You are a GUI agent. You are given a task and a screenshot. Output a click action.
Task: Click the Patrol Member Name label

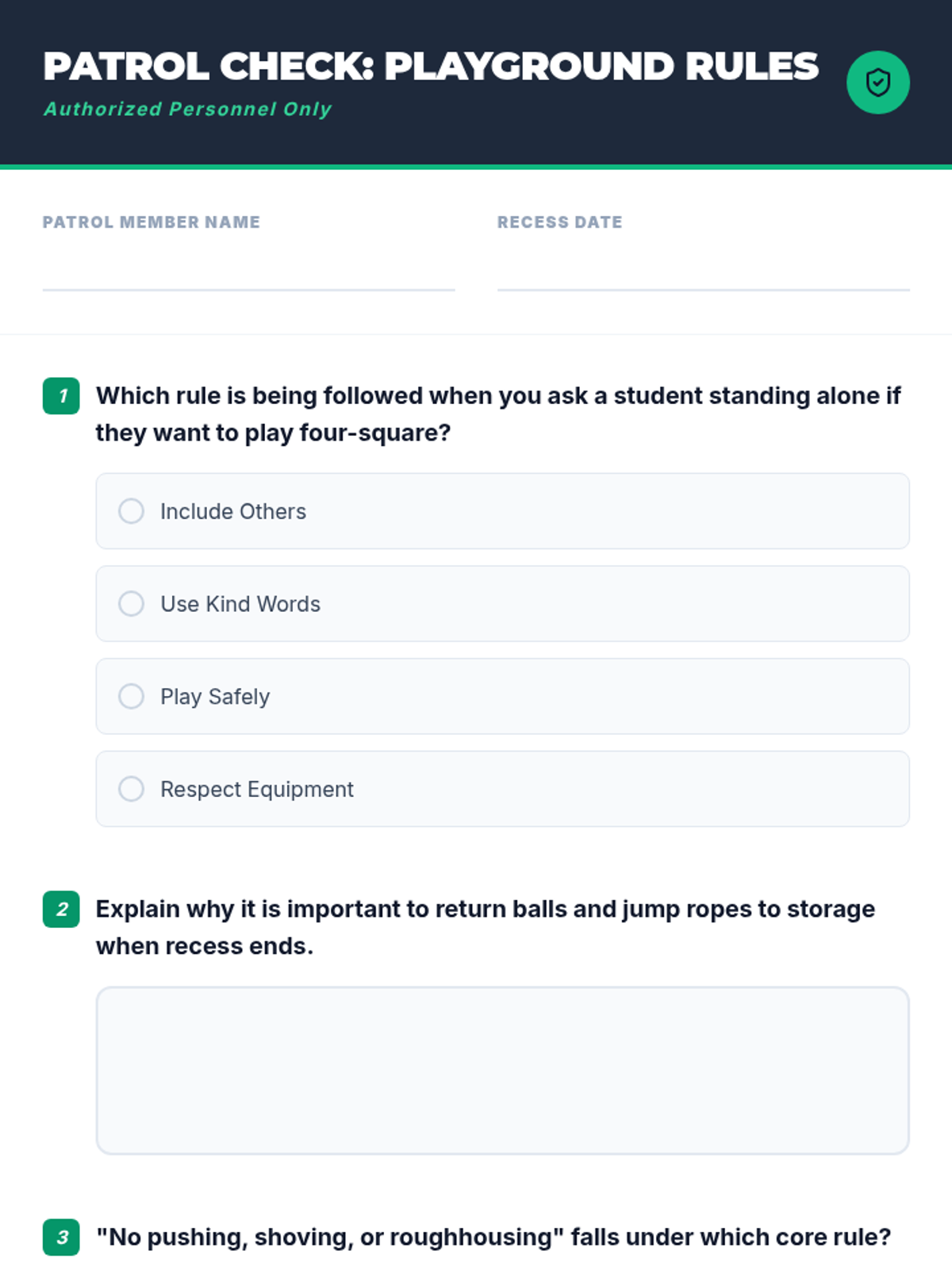tap(152, 222)
